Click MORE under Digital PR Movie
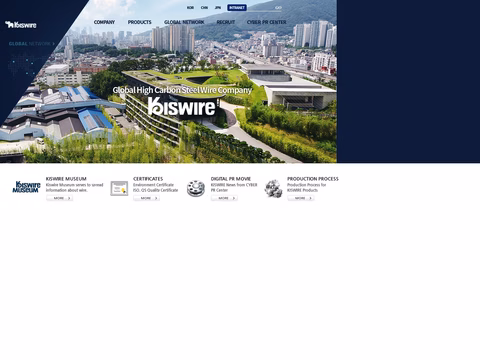 point(224,198)
